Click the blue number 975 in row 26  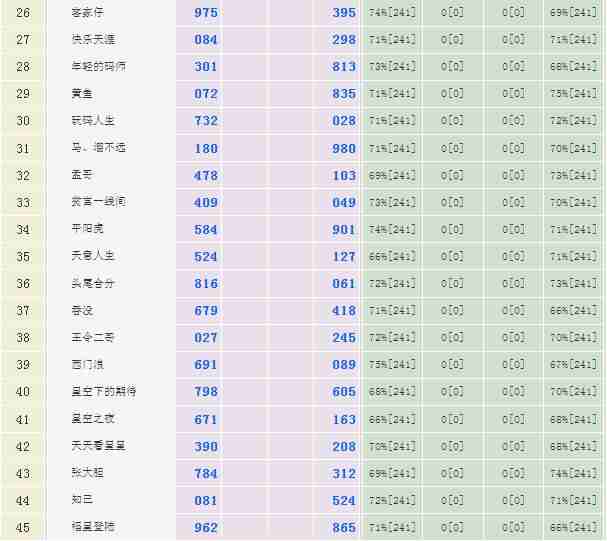point(206,13)
